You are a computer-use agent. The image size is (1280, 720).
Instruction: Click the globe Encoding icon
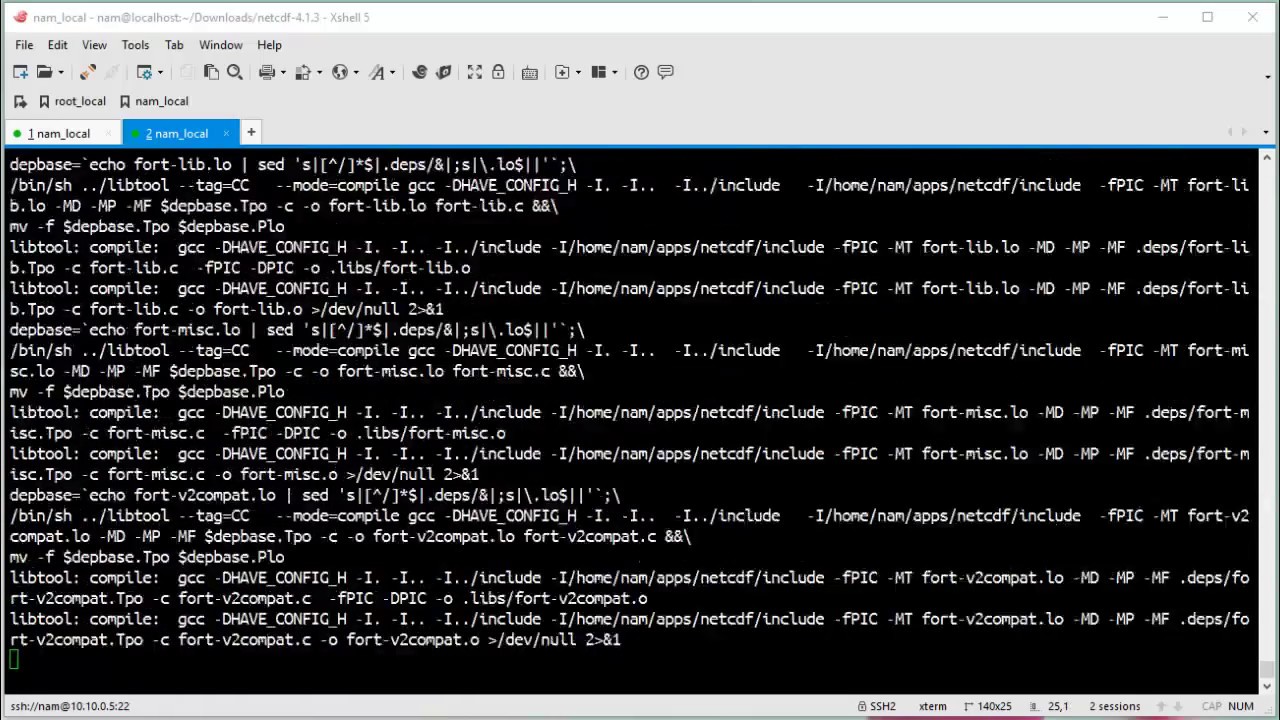(x=340, y=72)
